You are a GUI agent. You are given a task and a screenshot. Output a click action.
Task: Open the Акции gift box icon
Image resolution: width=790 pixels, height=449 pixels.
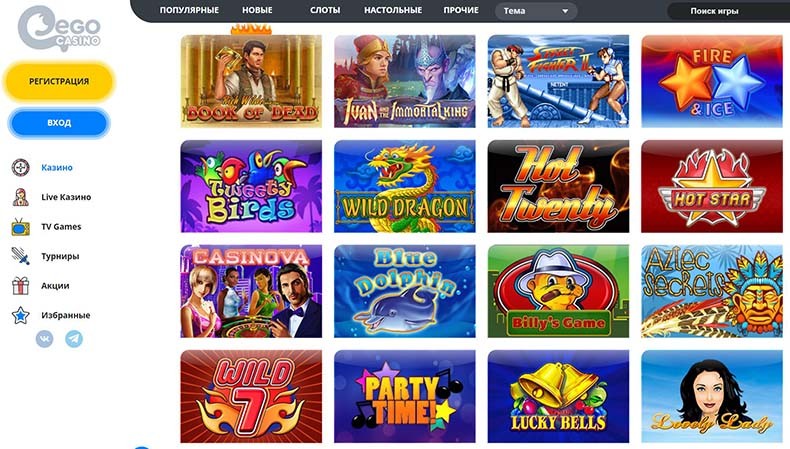21,286
